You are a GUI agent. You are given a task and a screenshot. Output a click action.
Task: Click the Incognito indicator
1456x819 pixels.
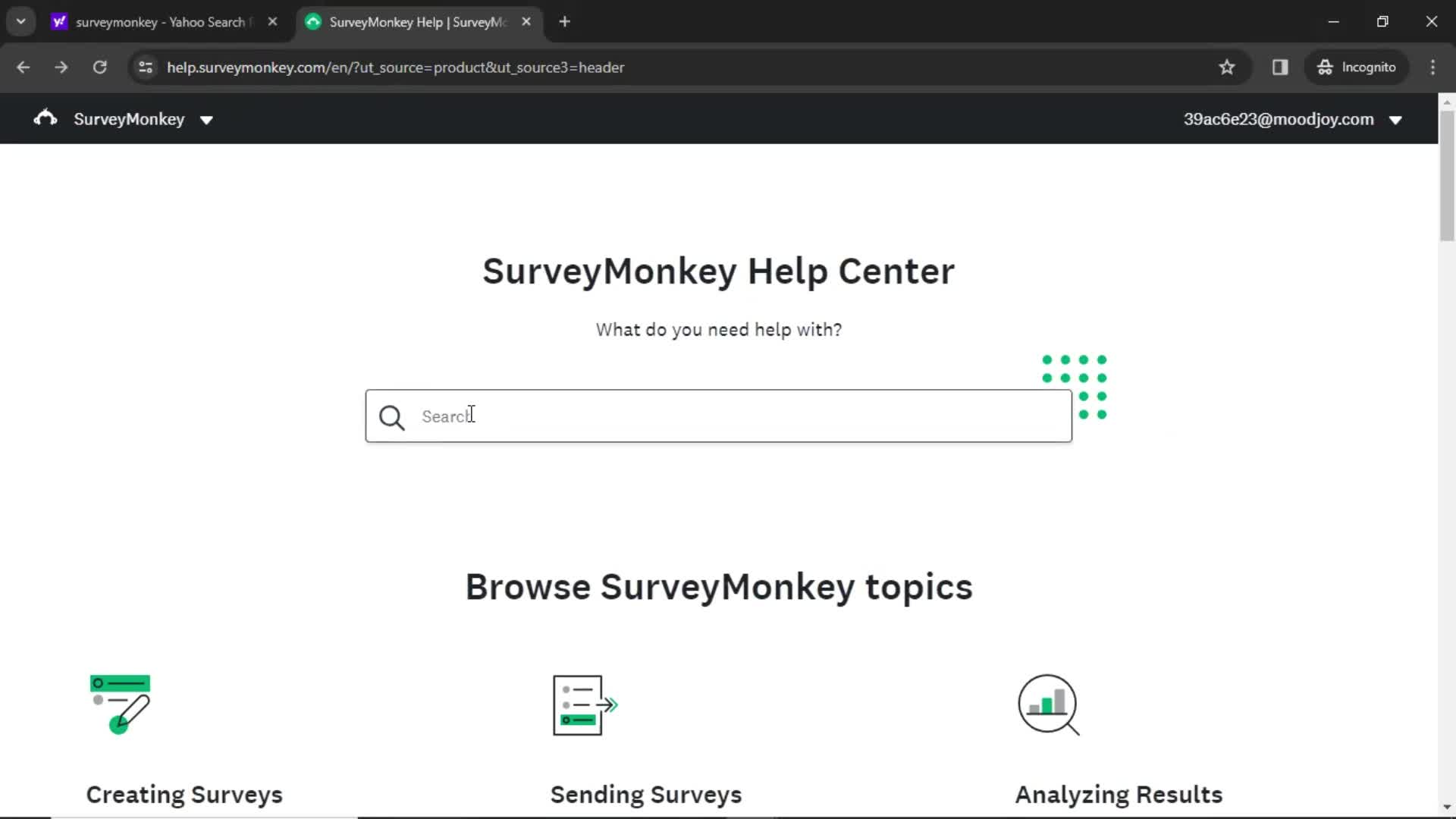coord(1356,67)
